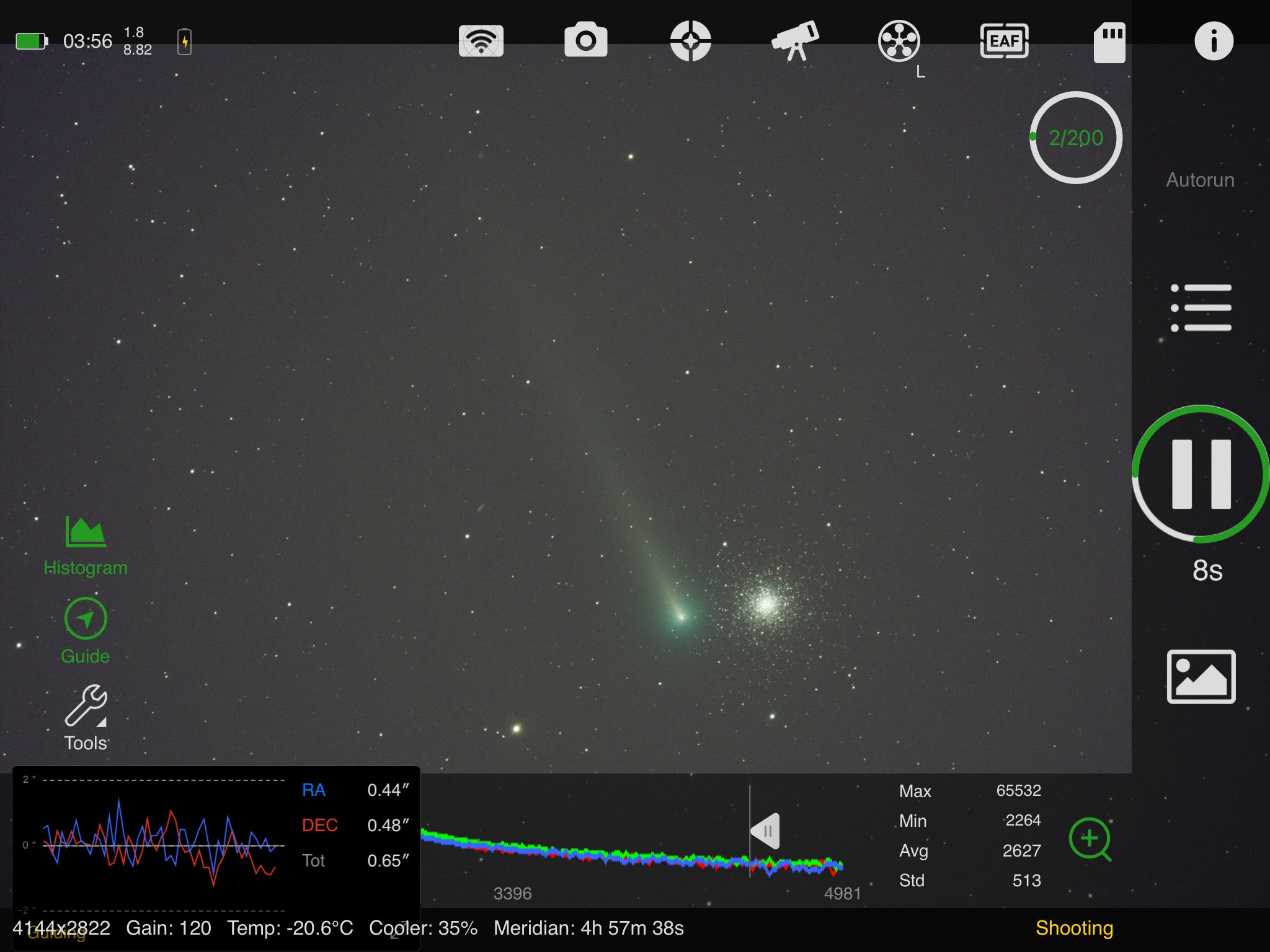Click the Std 513 statistic
The image size is (1270, 952).
coord(970,880)
